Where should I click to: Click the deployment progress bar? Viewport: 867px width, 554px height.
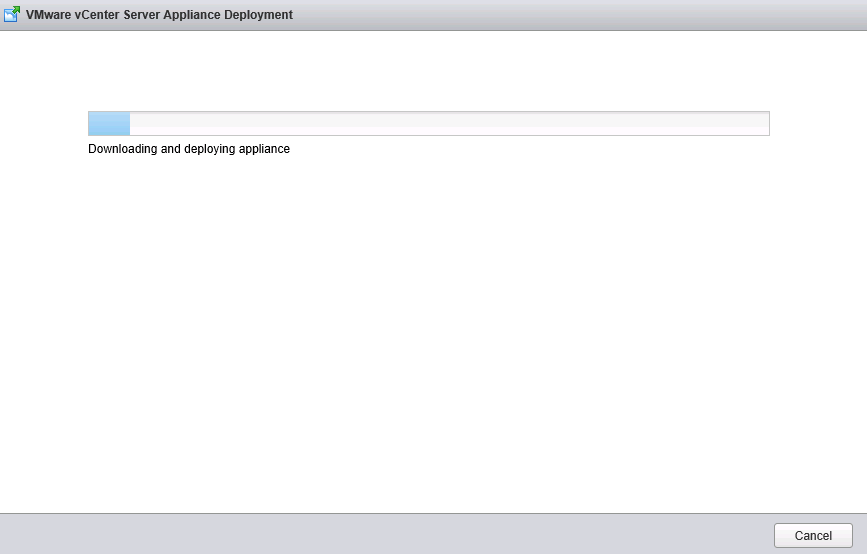429,123
